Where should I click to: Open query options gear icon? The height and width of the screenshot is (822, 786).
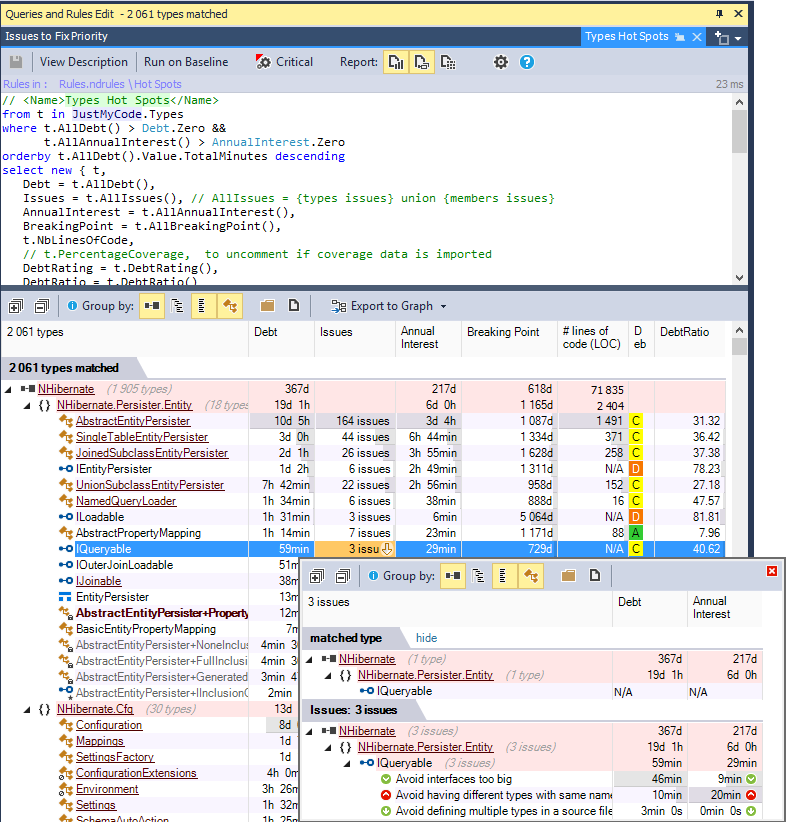tap(501, 62)
